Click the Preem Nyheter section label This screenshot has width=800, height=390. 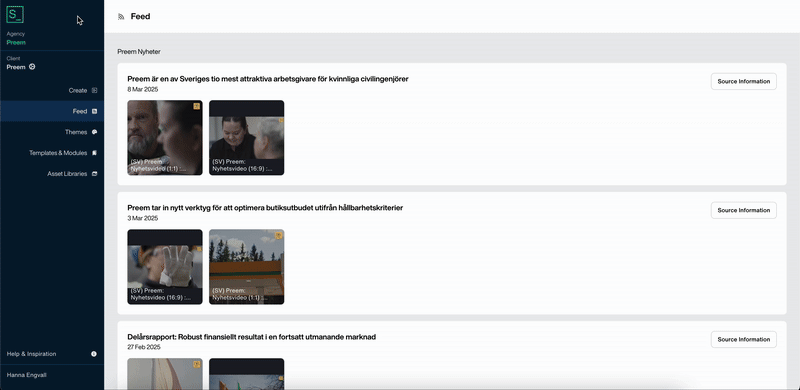pos(139,52)
